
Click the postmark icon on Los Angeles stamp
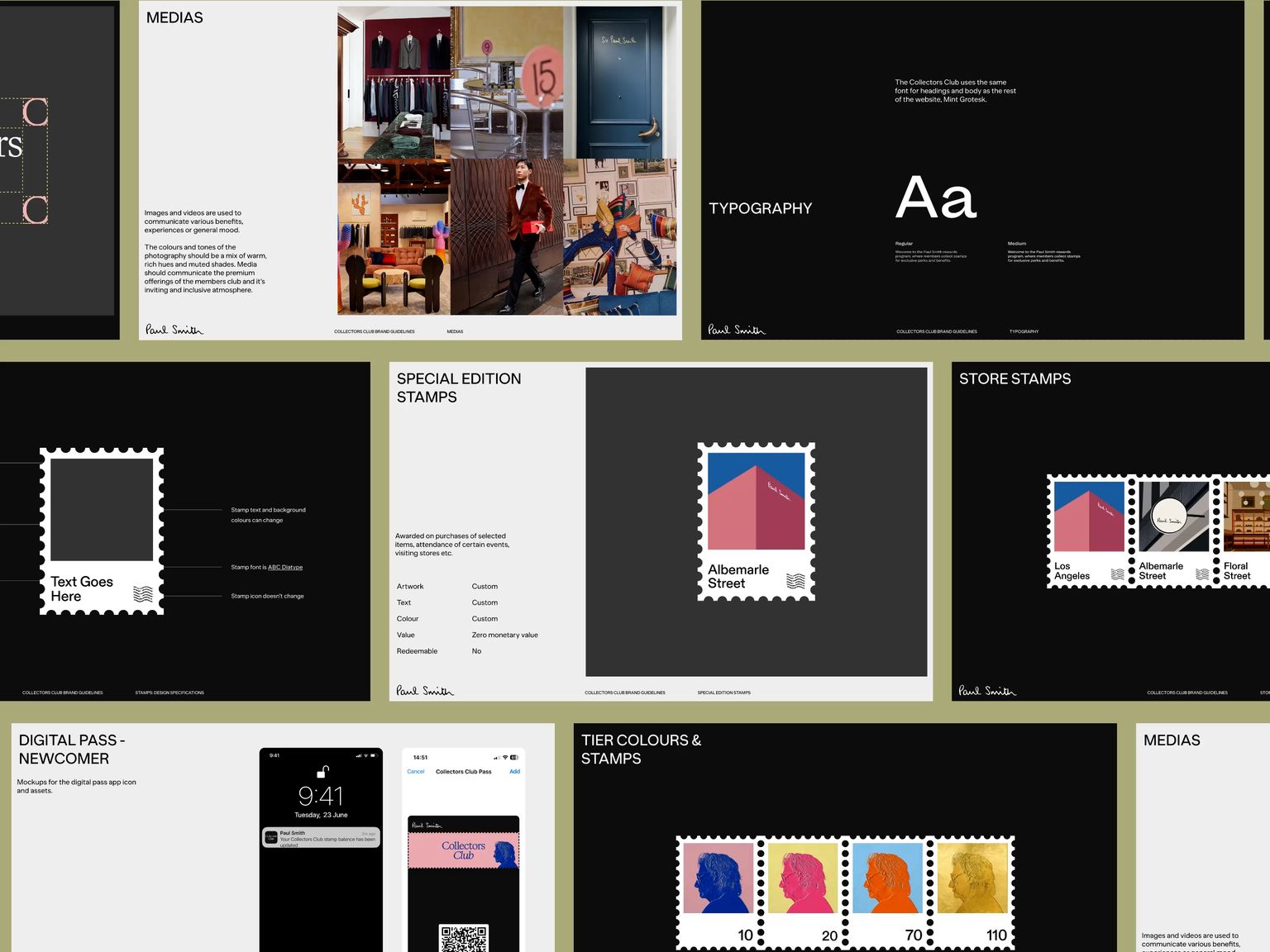coord(1117,574)
